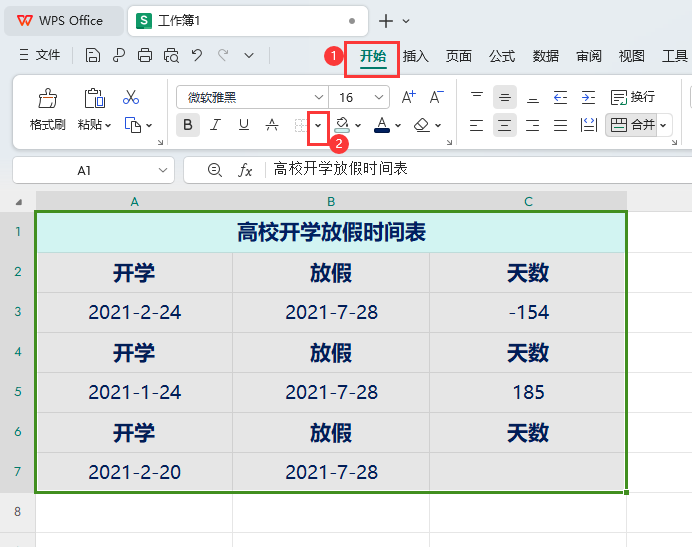Open the fill color dropdown arrow

[358, 126]
